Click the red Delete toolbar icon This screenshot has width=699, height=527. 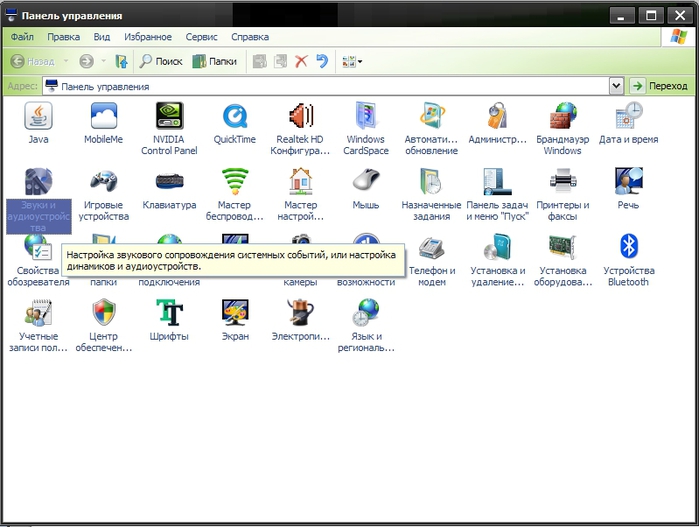click(x=301, y=61)
